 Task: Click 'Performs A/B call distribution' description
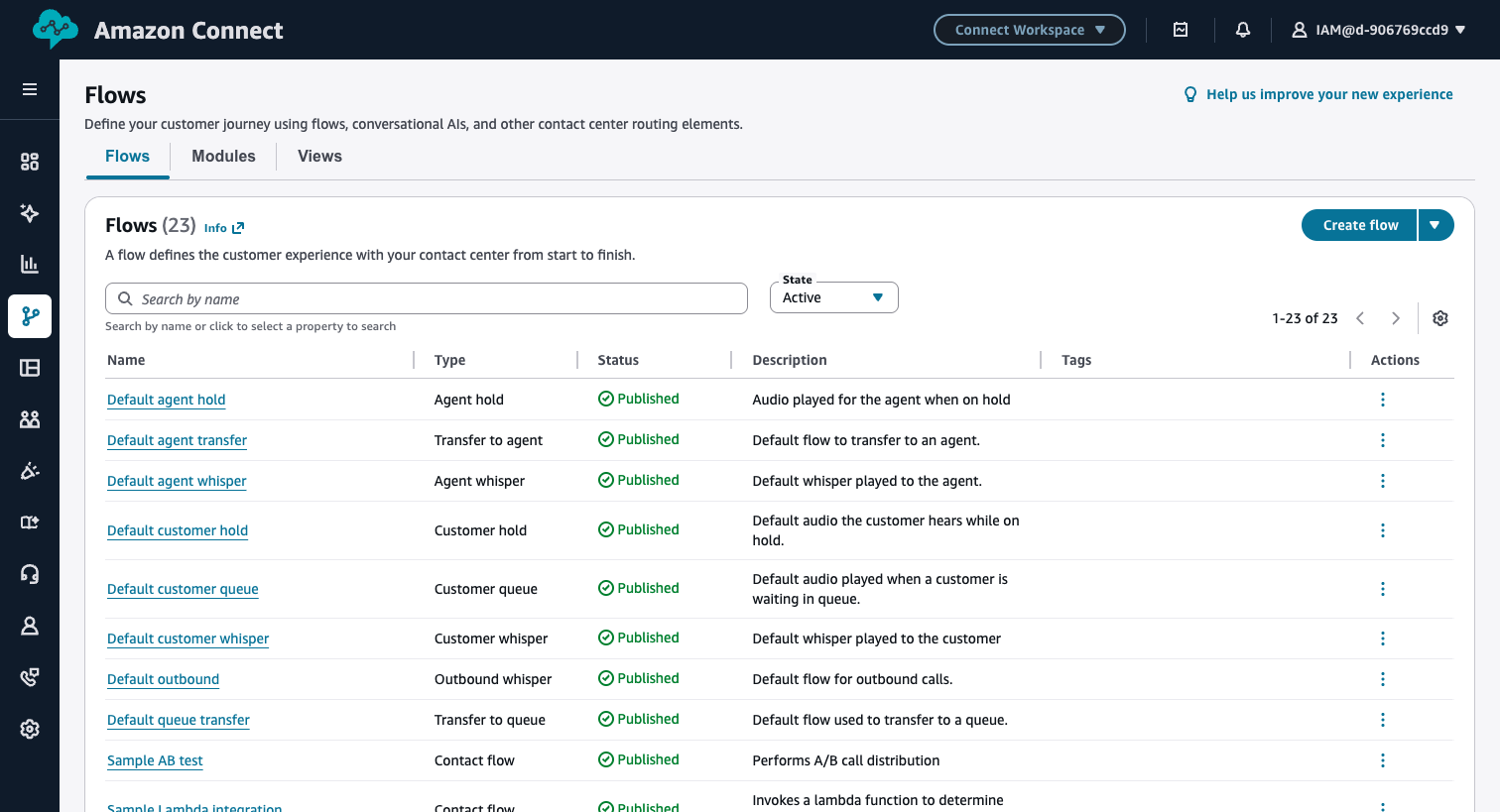(x=846, y=760)
